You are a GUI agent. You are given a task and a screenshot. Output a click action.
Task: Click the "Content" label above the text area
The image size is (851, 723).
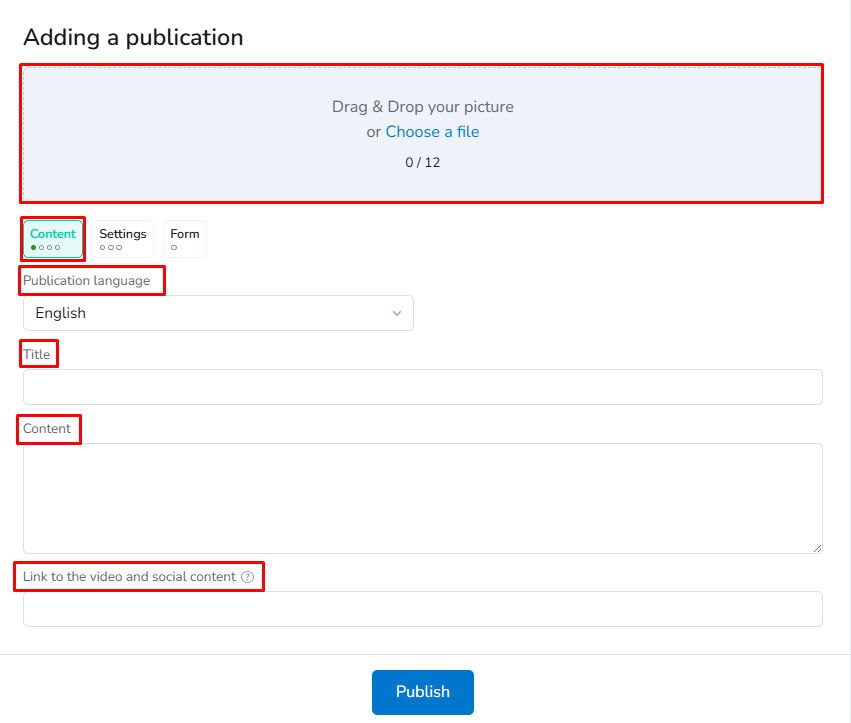pyautogui.click(x=47, y=429)
